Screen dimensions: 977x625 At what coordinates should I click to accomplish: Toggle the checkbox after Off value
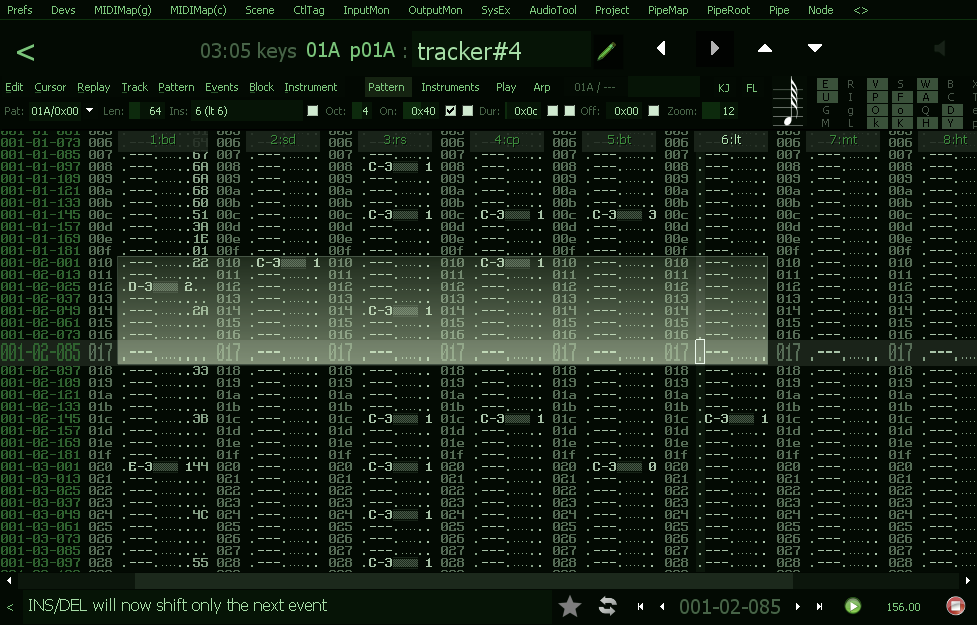[654, 111]
